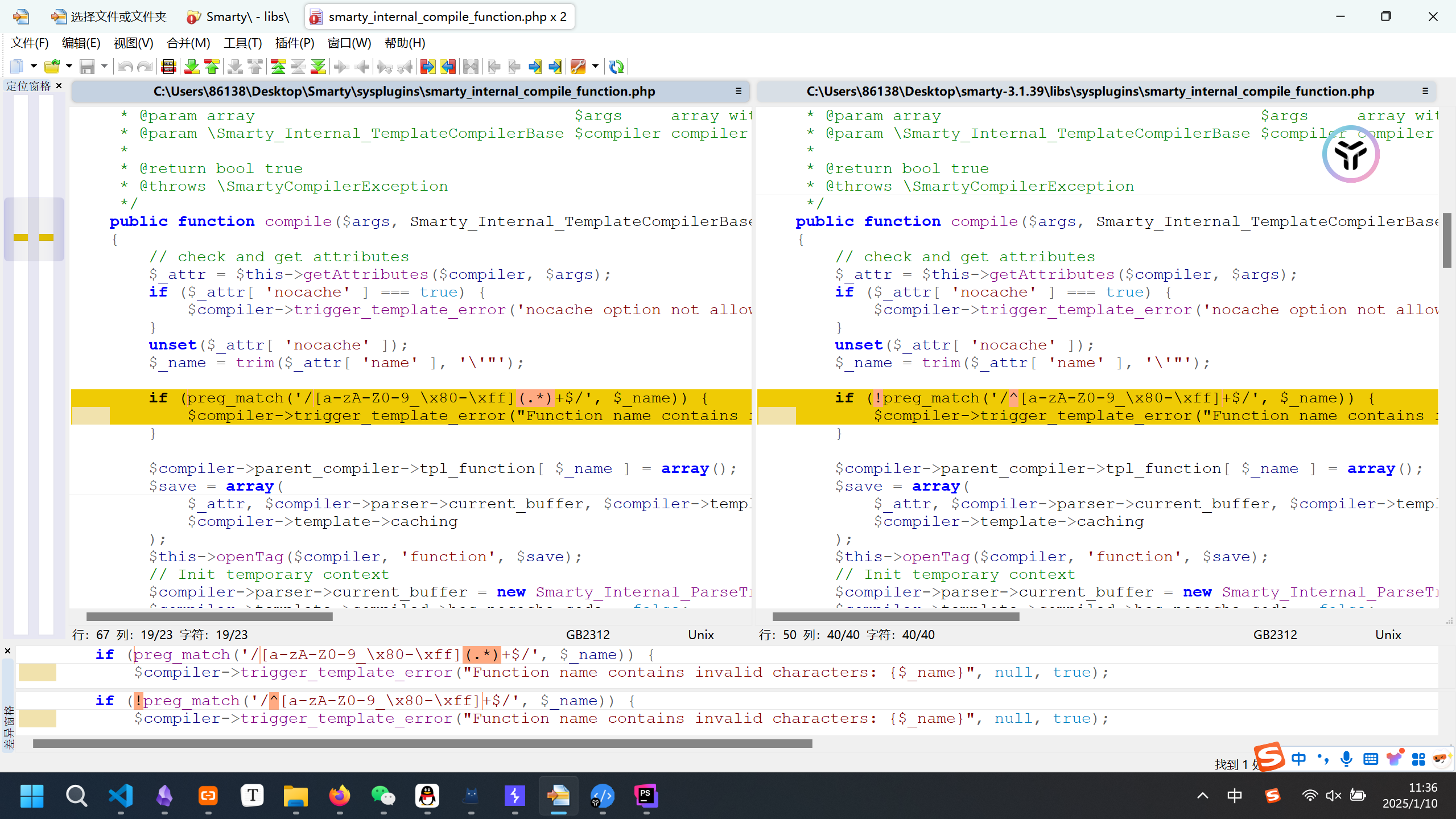Jump to First Difference double-up arrows
The width and height of the screenshot is (1456, 819).
tap(278, 67)
